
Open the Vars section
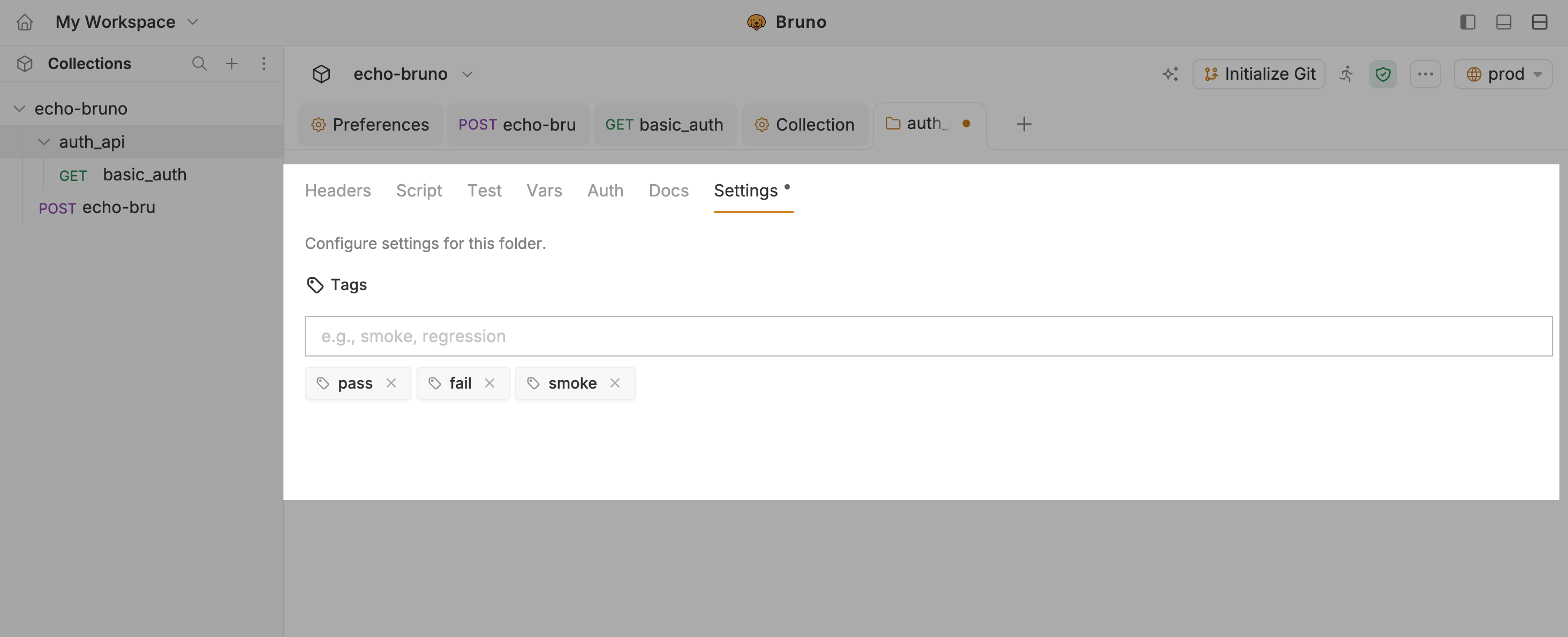[544, 191]
